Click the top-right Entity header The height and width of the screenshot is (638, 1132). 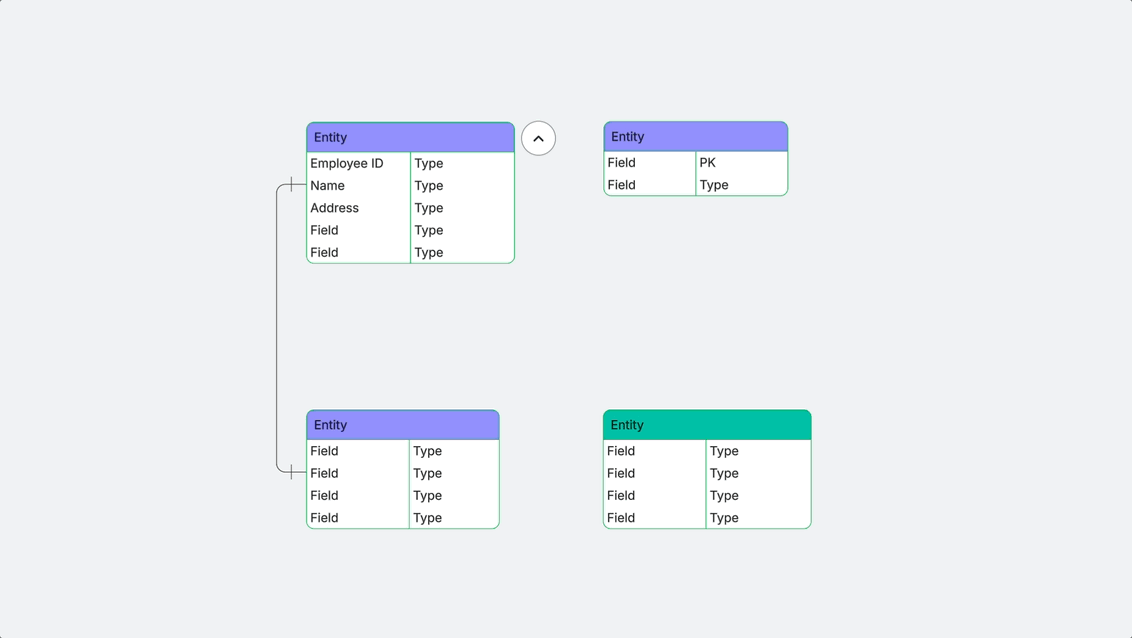(x=695, y=136)
